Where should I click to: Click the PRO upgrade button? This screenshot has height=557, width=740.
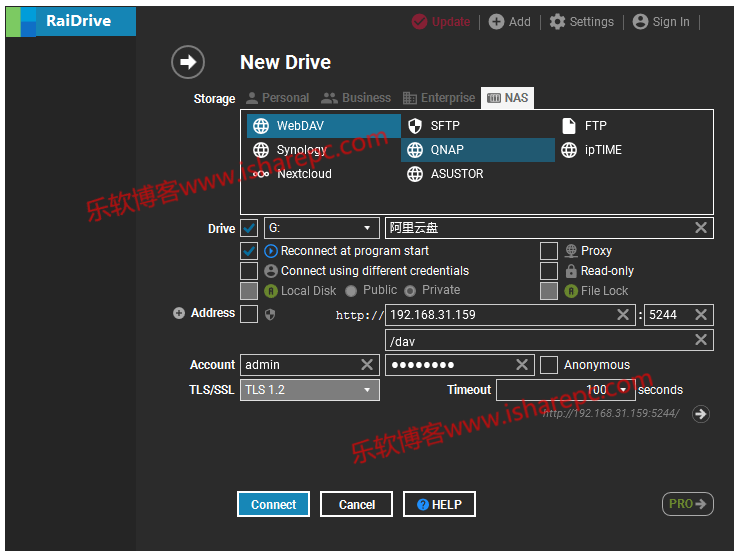688,504
